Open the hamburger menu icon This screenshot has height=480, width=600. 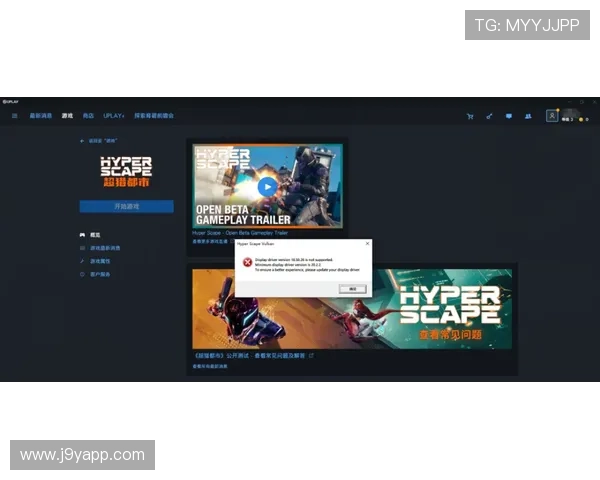(14, 116)
